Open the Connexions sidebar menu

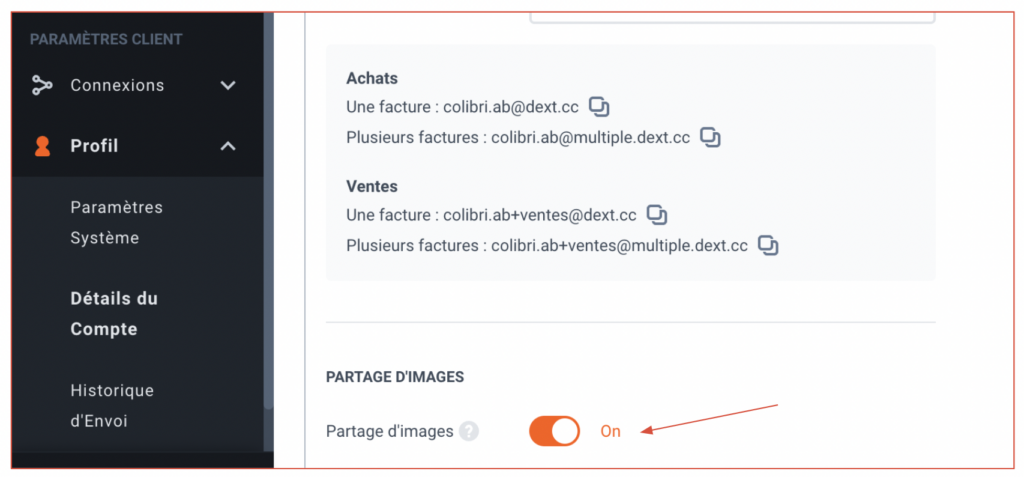click(137, 86)
